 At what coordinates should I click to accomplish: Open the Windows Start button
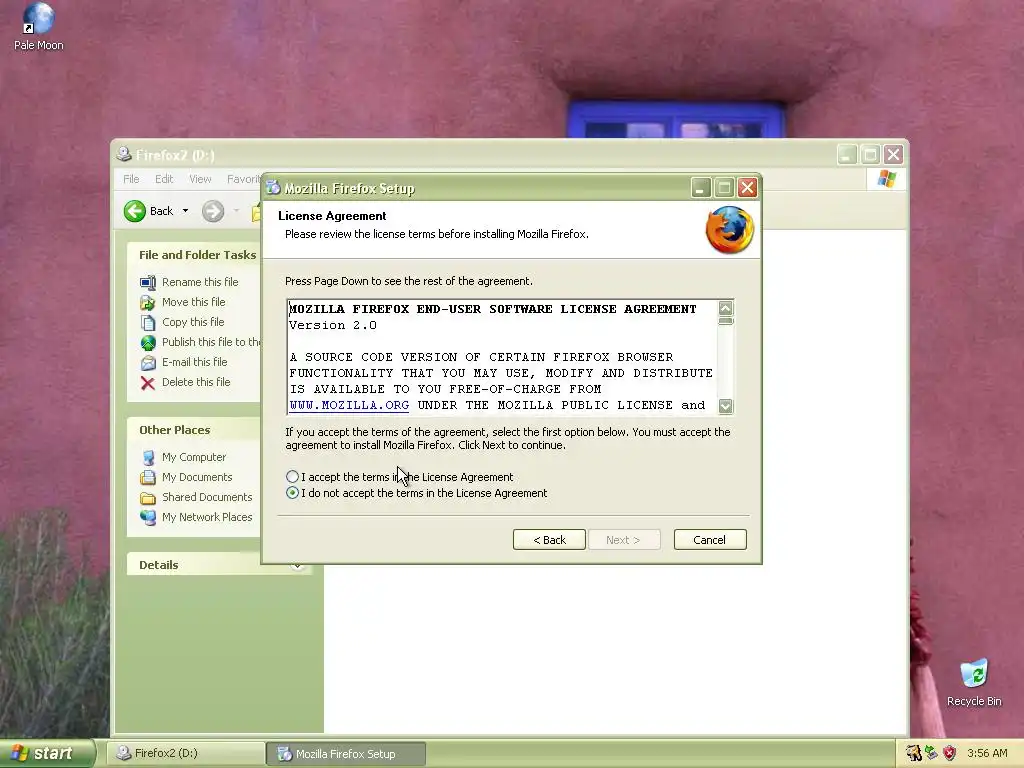(47, 753)
